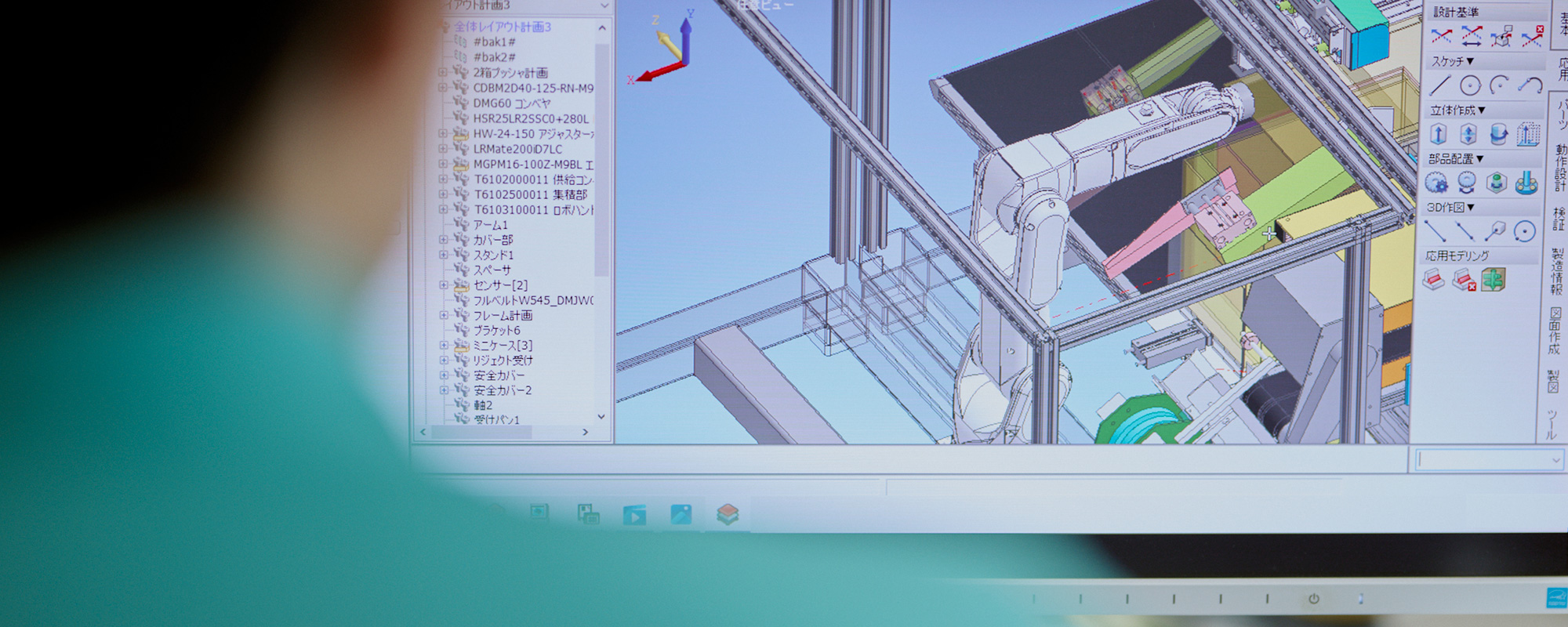Open the 検証 vertical tab
Viewport: 1568px width, 627px height.
pyautogui.click(x=1559, y=219)
